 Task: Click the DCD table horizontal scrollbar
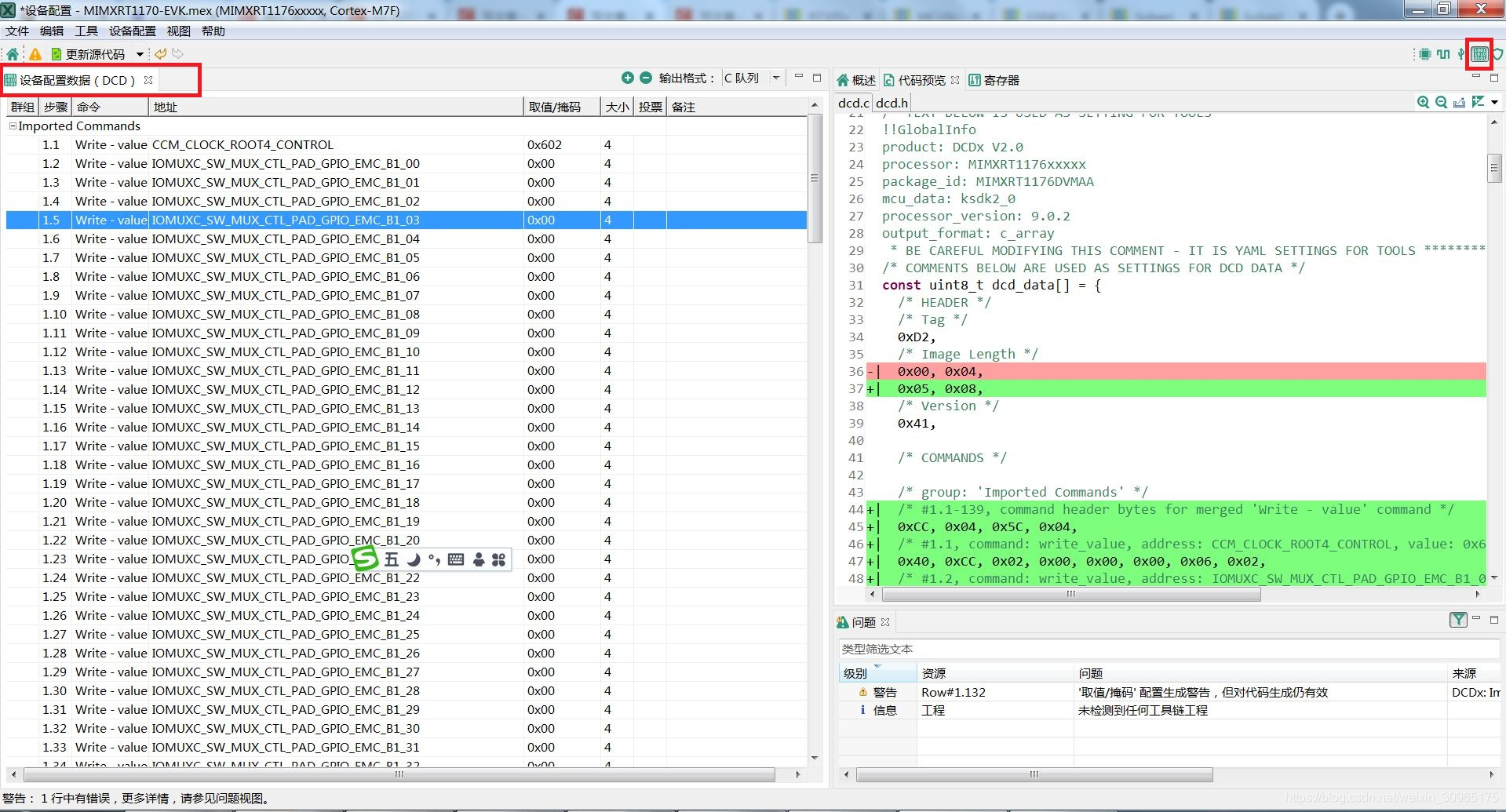[399, 775]
